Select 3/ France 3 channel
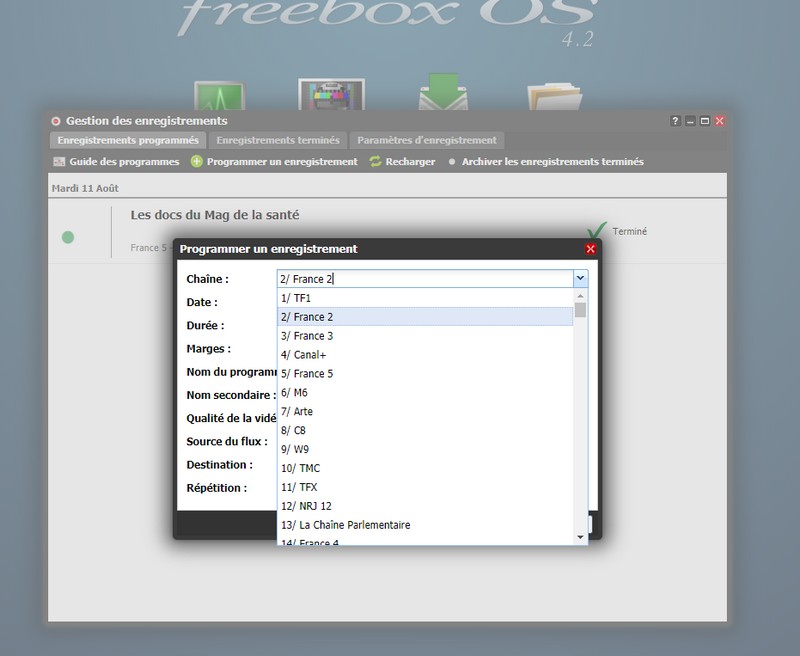Screen dimensions: 800x656 [426, 336]
